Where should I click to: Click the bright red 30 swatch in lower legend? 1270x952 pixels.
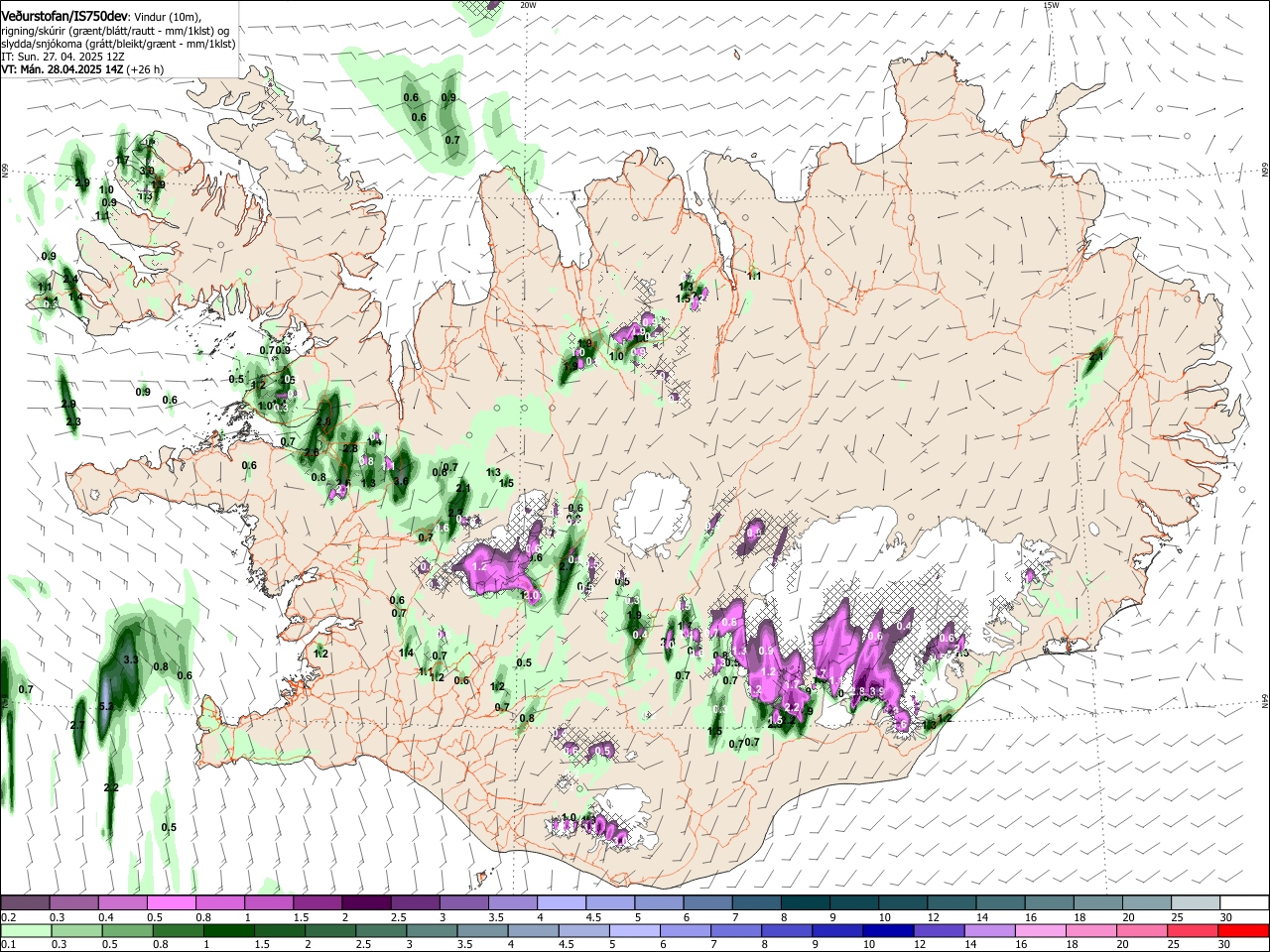pos(1244,930)
